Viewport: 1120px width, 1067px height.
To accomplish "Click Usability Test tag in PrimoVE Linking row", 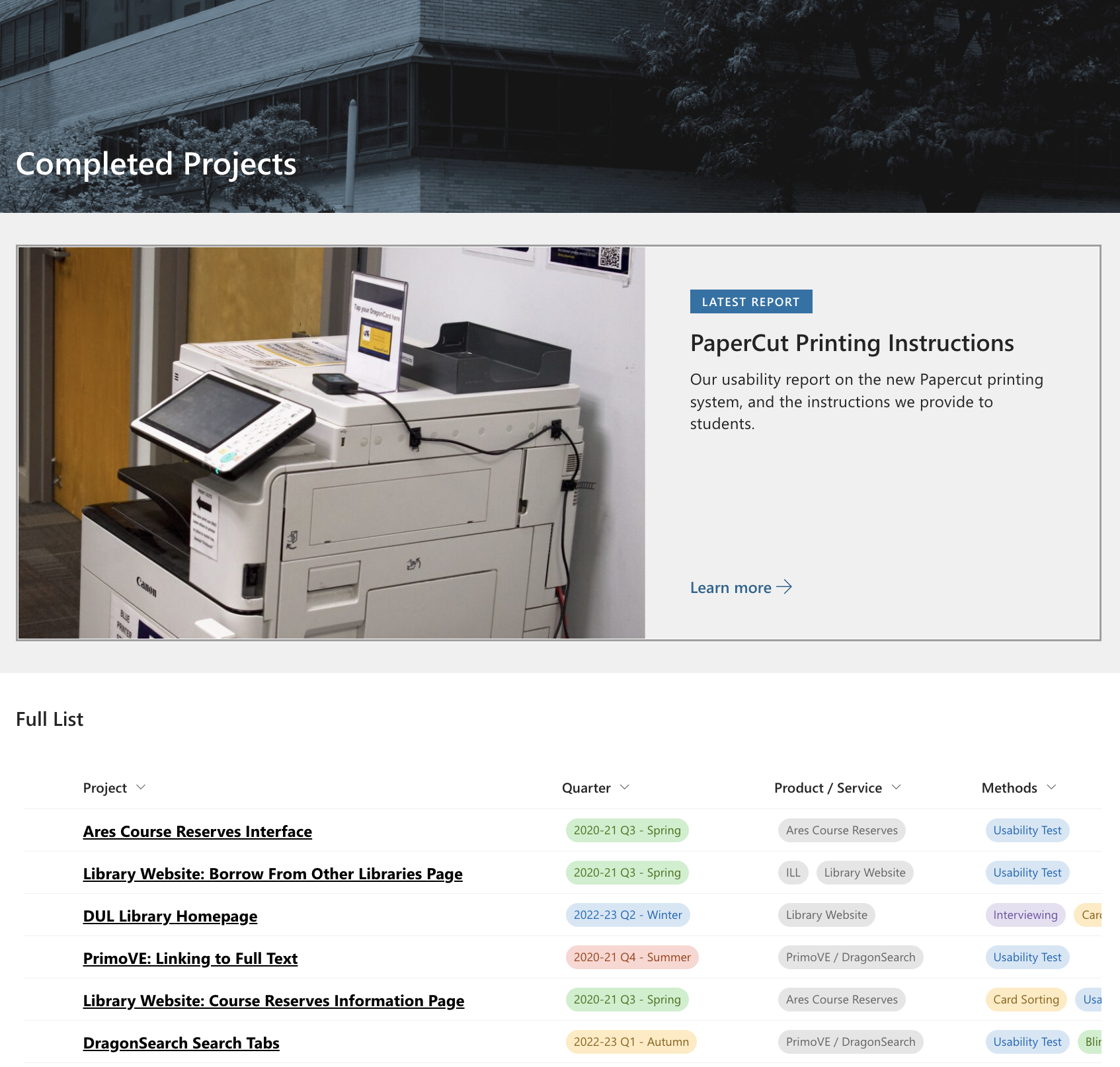I will pos(1027,957).
